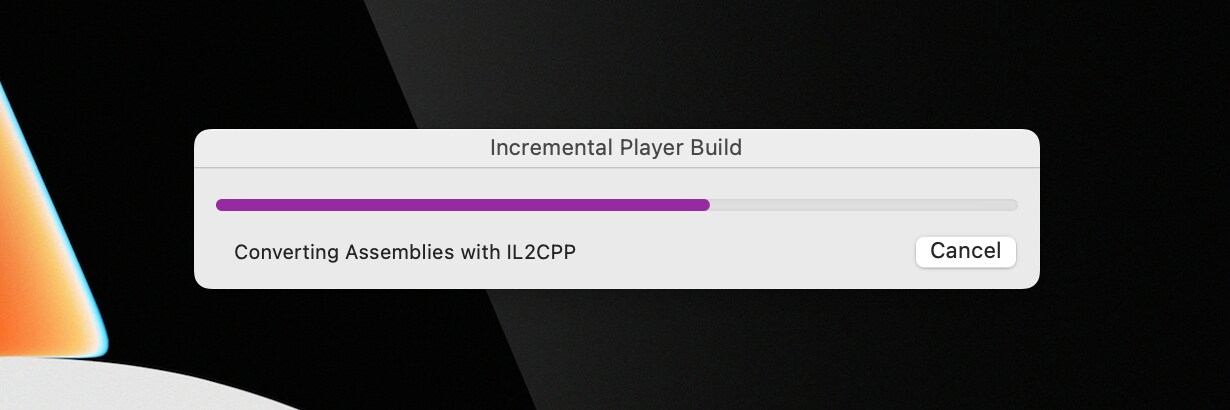Click the word "Assemblies" in the status text
The width and height of the screenshot is (1230, 410).
tap(400, 252)
